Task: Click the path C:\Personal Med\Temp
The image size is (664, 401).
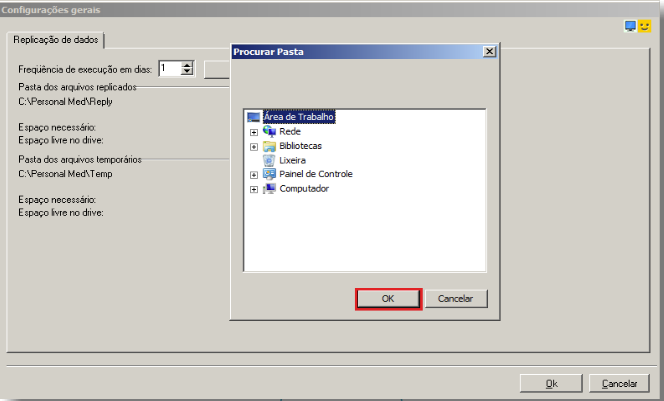Action: (65, 174)
